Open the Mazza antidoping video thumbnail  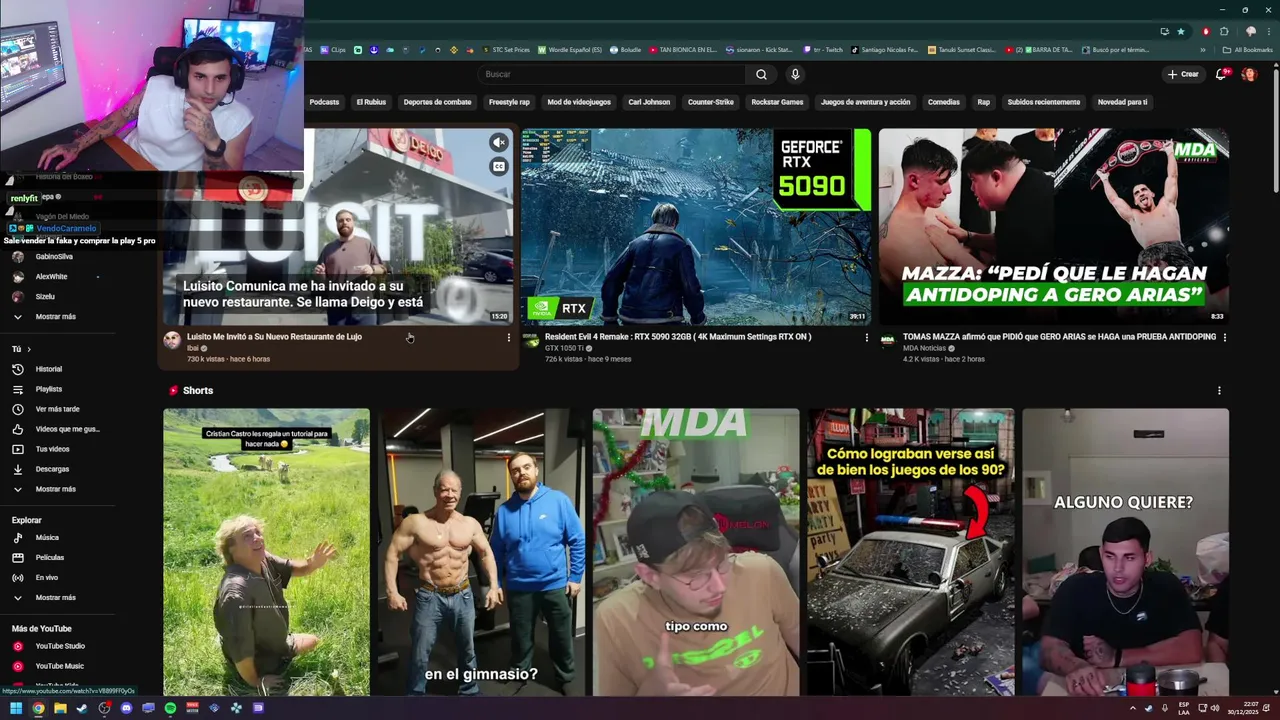coord(1054,227)
